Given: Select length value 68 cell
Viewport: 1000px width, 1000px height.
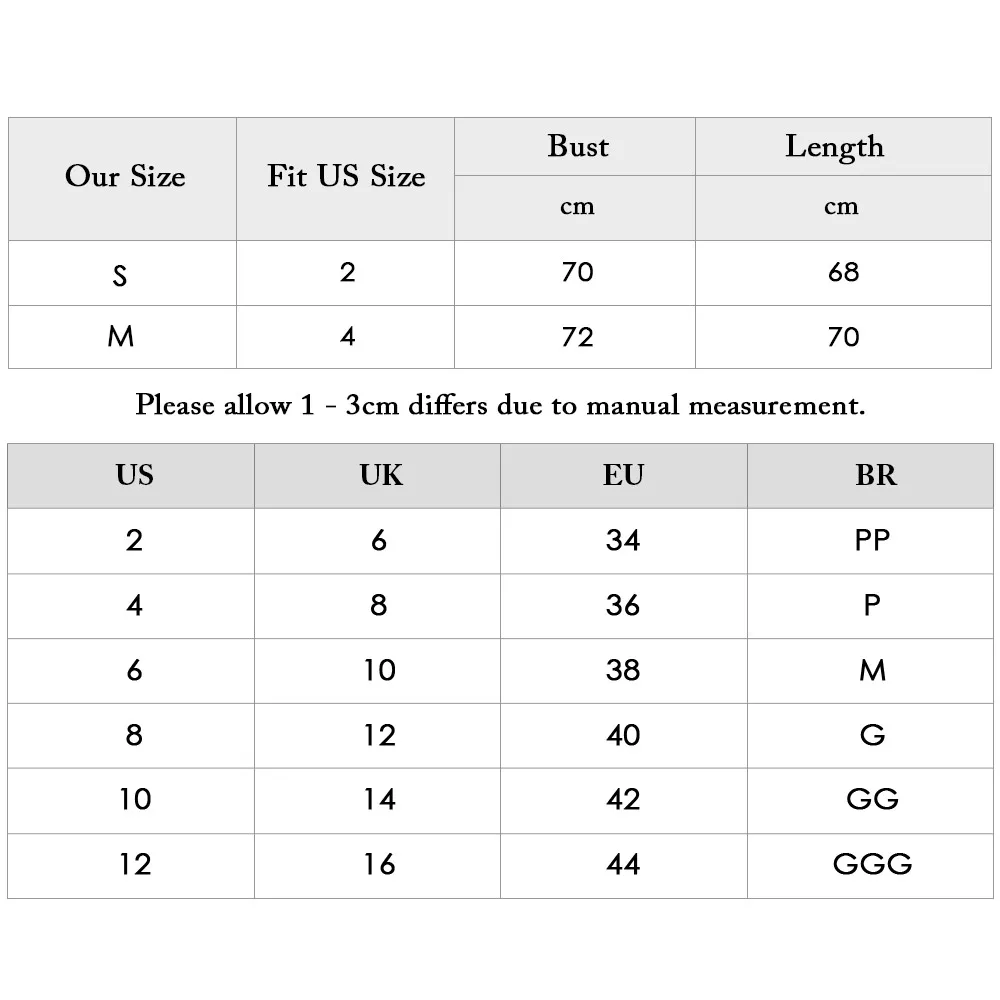Looking at the screenshot, I should 843,273.
